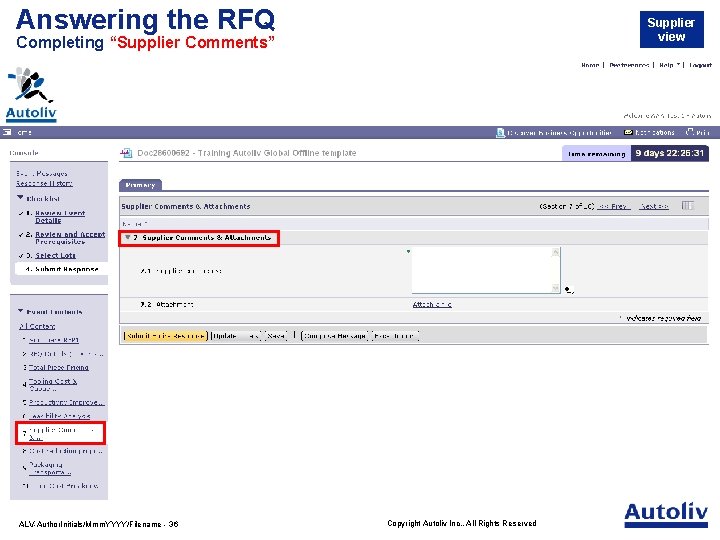
Task: Click the Logout link
Action: [700, 65]
